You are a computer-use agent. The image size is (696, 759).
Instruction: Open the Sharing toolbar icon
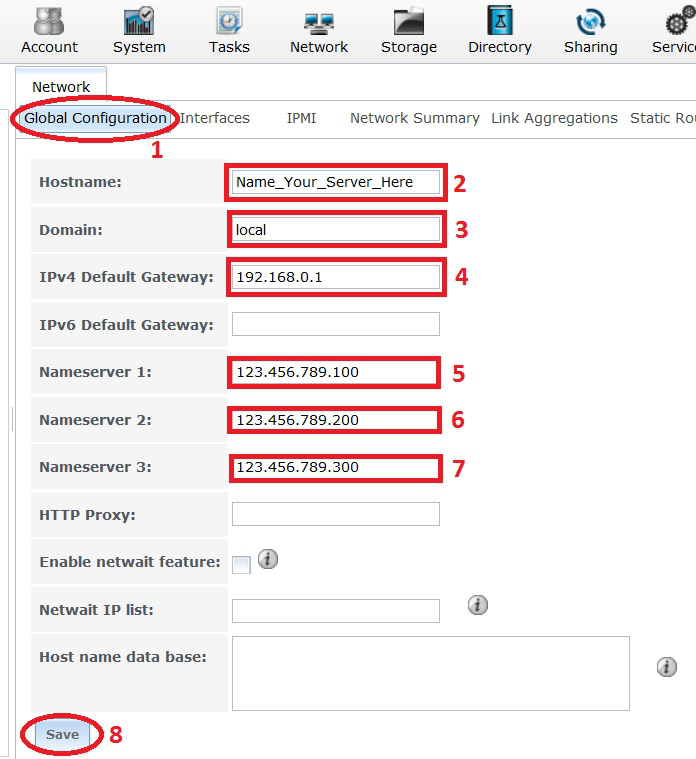pyautogui.click(x=590, y=23)
